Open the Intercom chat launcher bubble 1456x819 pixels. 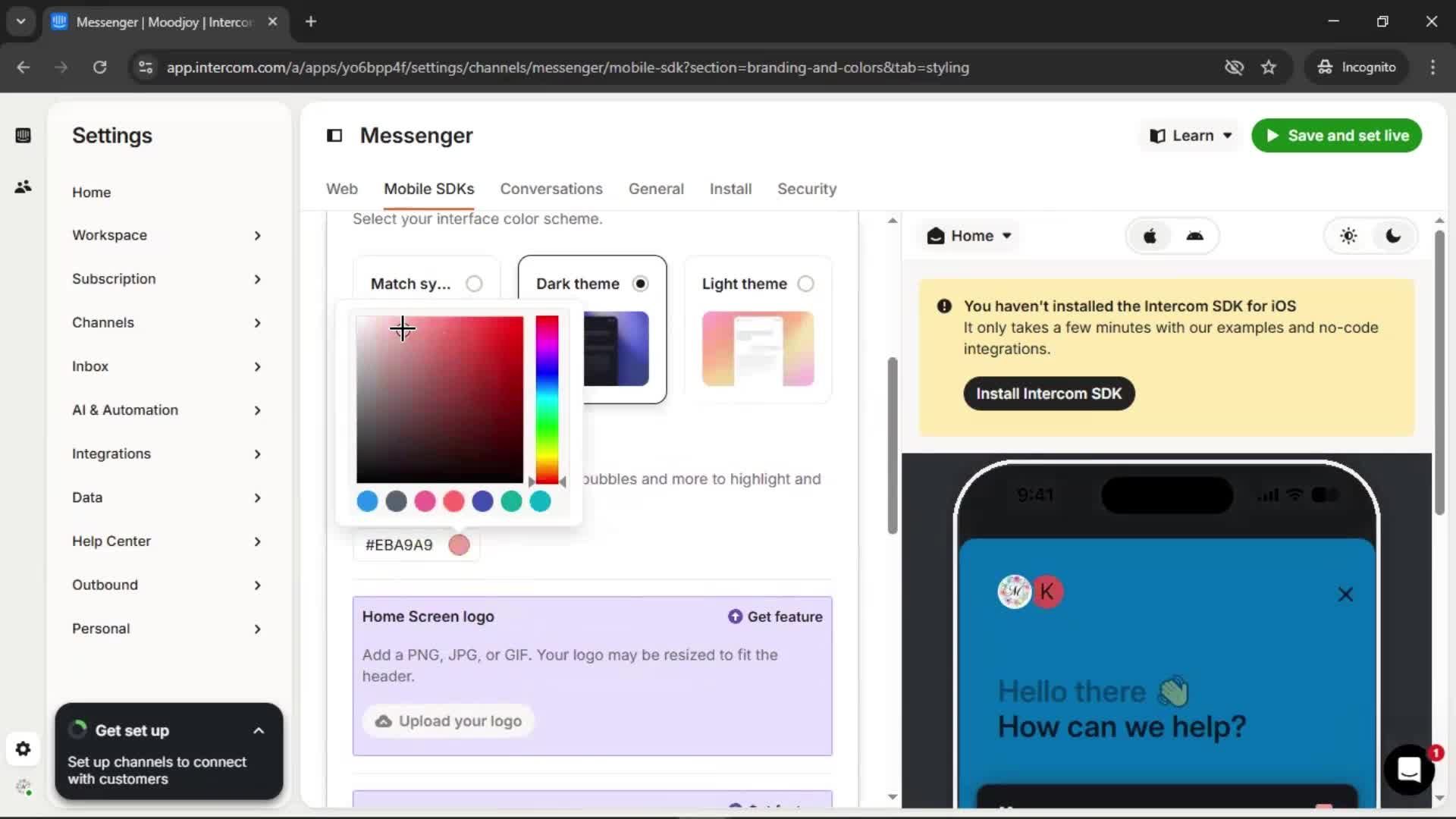click(1409, 770)
